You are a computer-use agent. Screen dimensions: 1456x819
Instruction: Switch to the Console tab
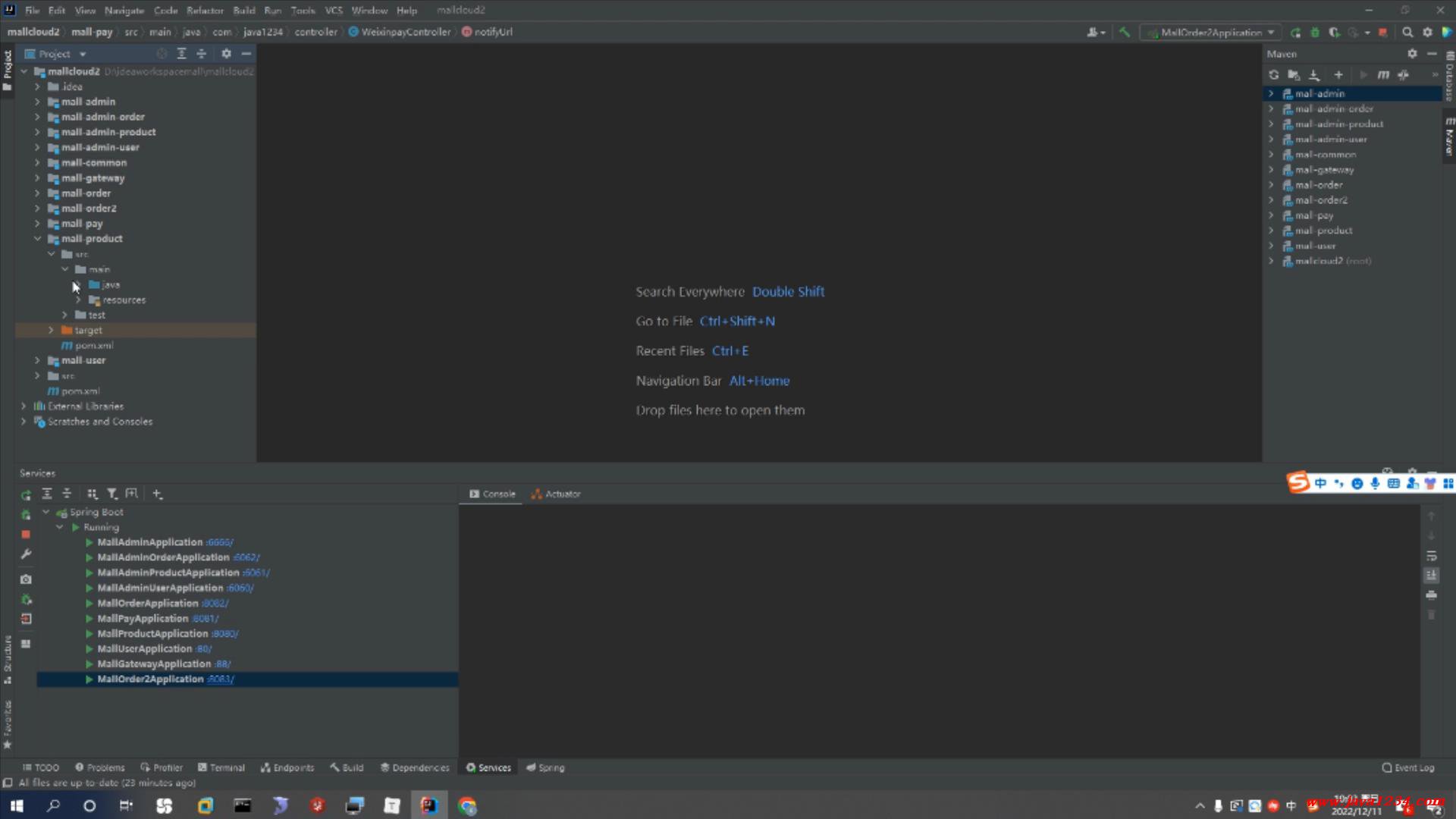click(x=492, y=494)
